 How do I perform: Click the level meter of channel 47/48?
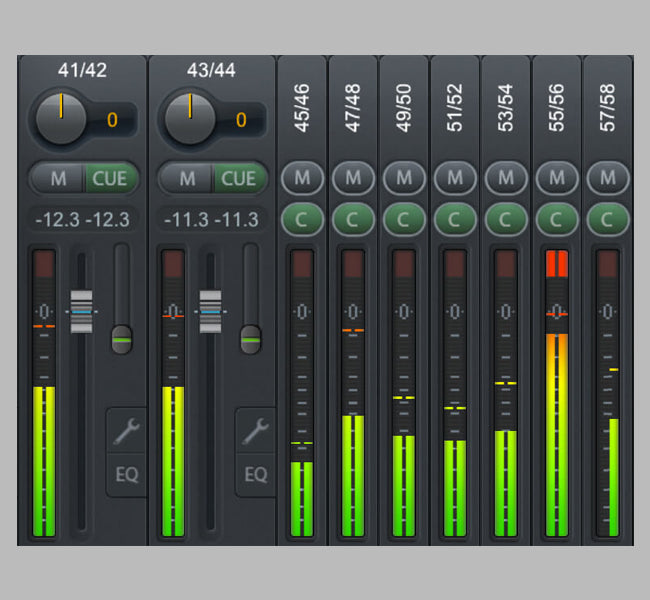[353, 393]
